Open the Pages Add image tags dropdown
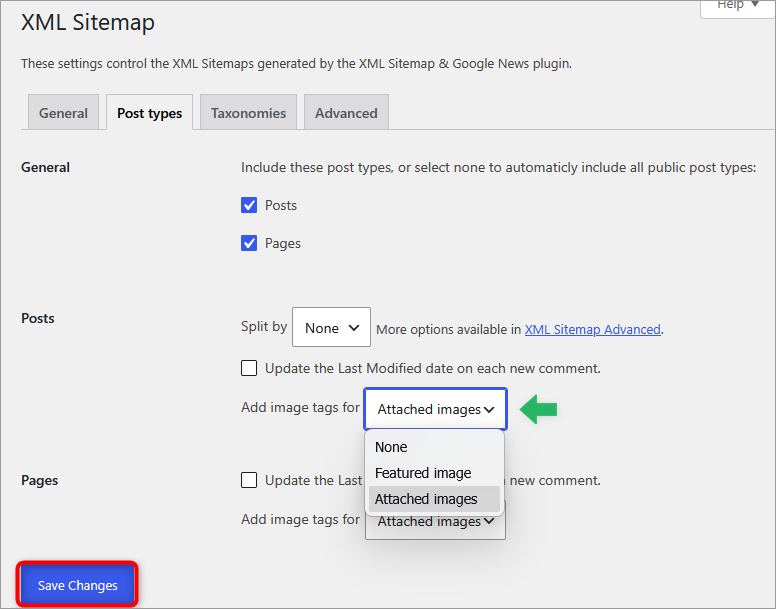The image size is (776, 609). tap(436, 526)
